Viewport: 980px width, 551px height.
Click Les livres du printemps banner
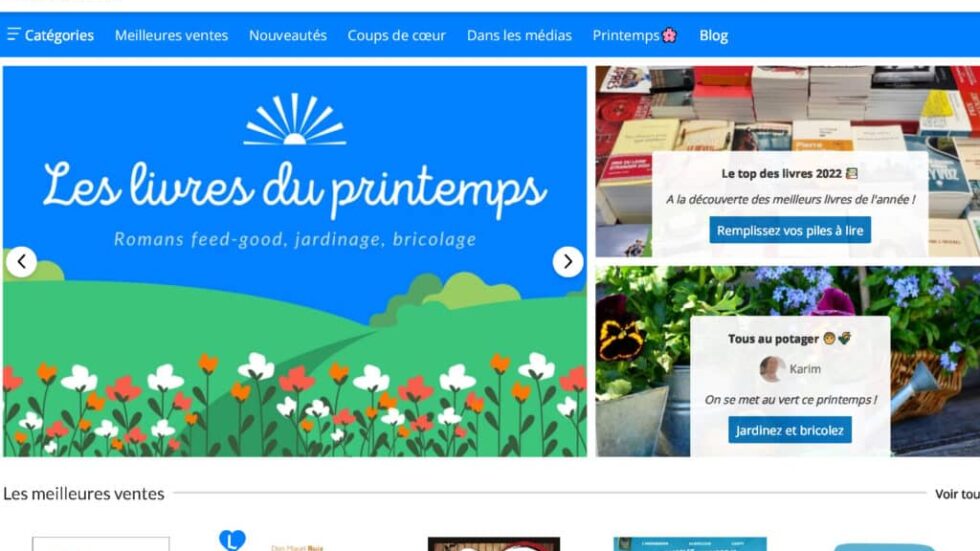click(x=294, y=262)
